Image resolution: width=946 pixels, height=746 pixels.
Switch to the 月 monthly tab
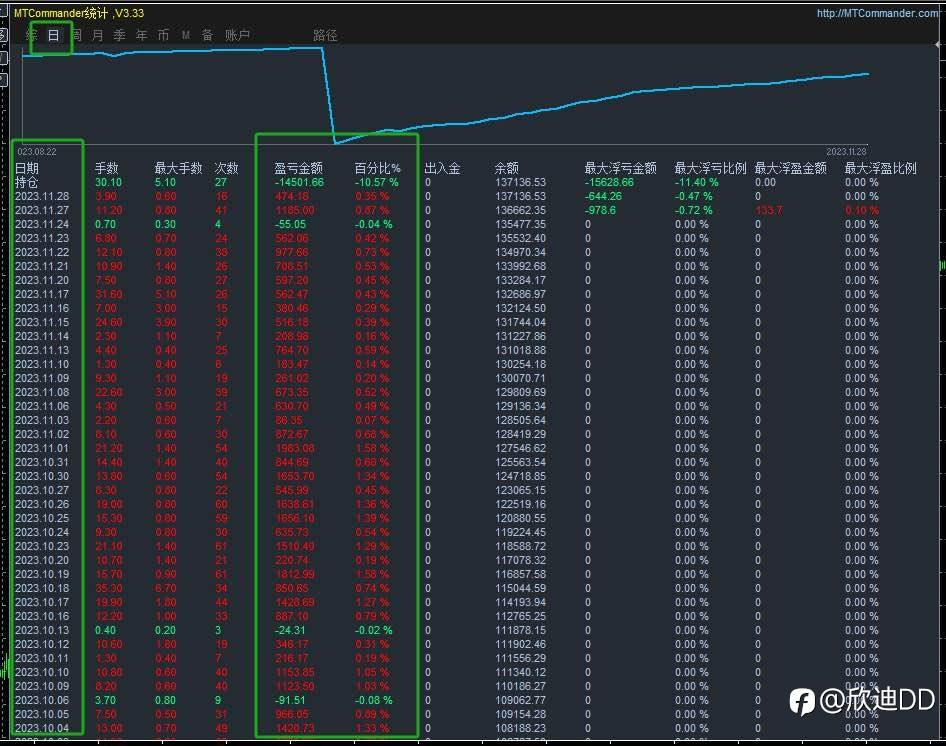(98, 35)
